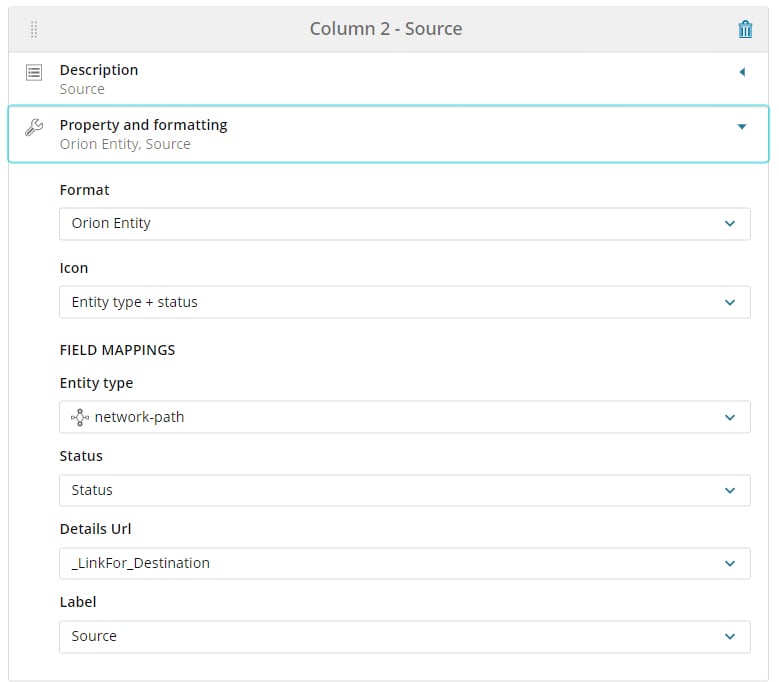
Task: Open the Entity type dropdown
Action: 404,417
